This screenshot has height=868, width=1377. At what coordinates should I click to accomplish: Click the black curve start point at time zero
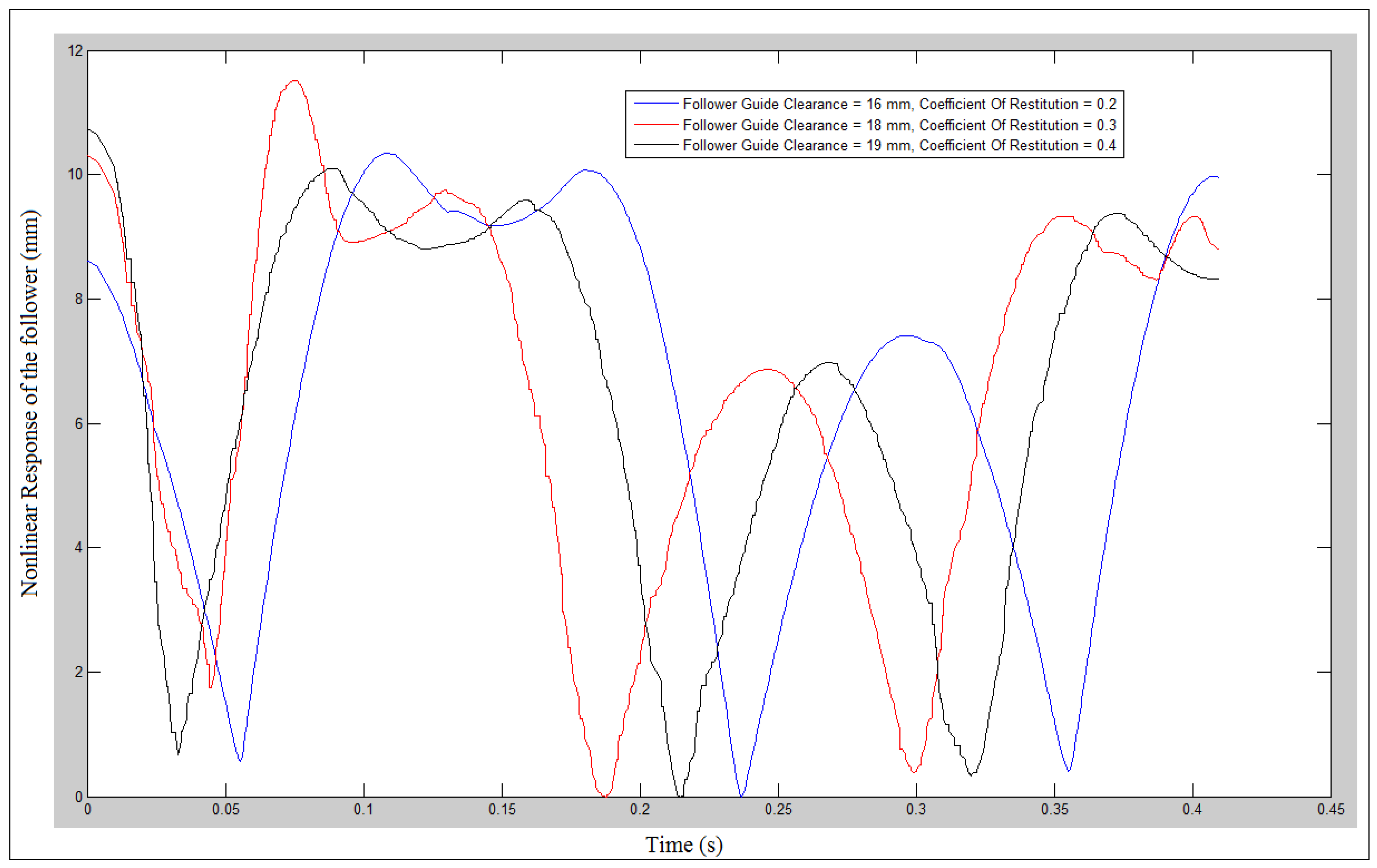(x=89, y=130)
